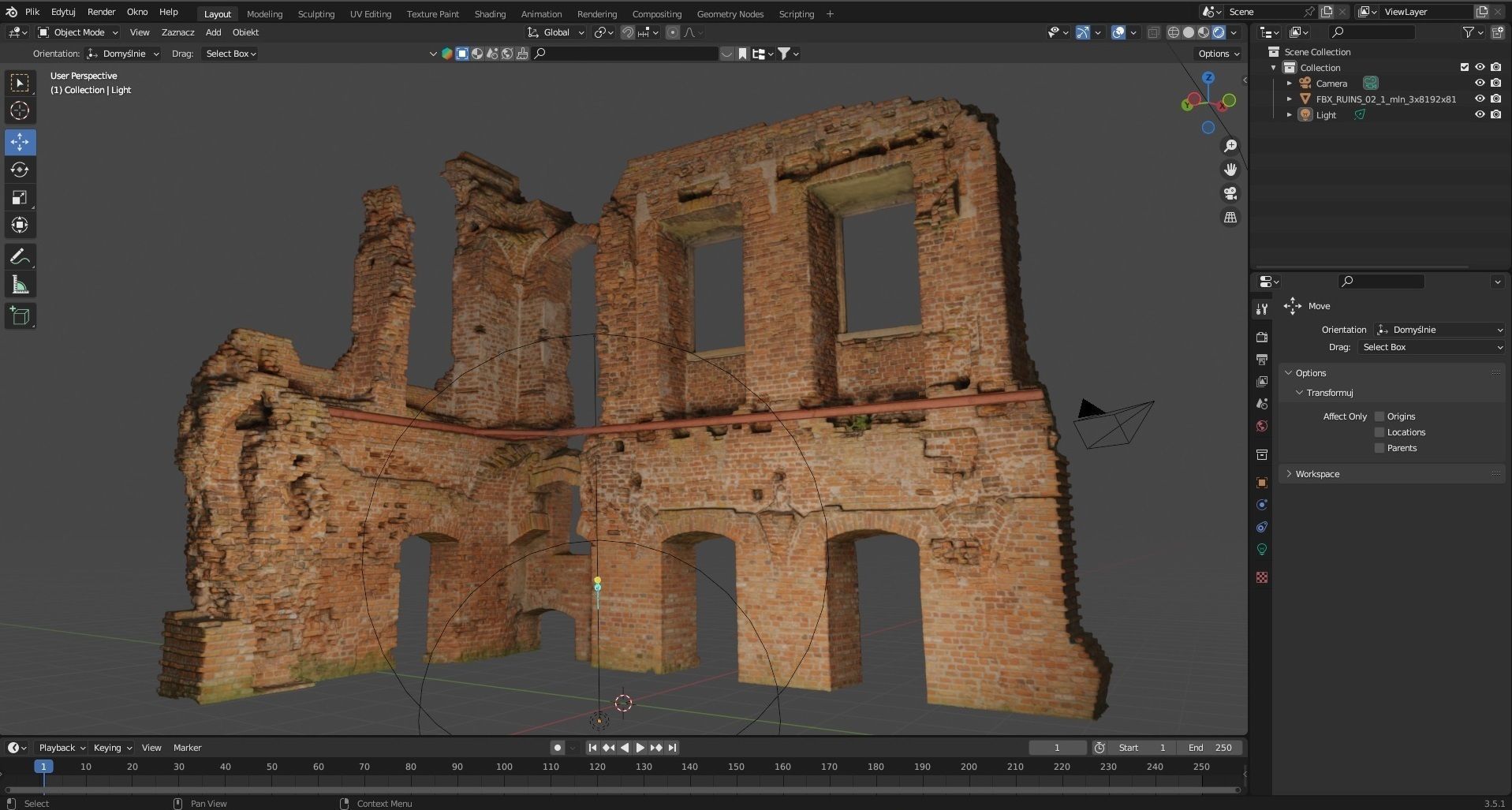The height and width of the screenshot is (810, 1512).
Task: Play the animation forward
Action: (640, 748)
